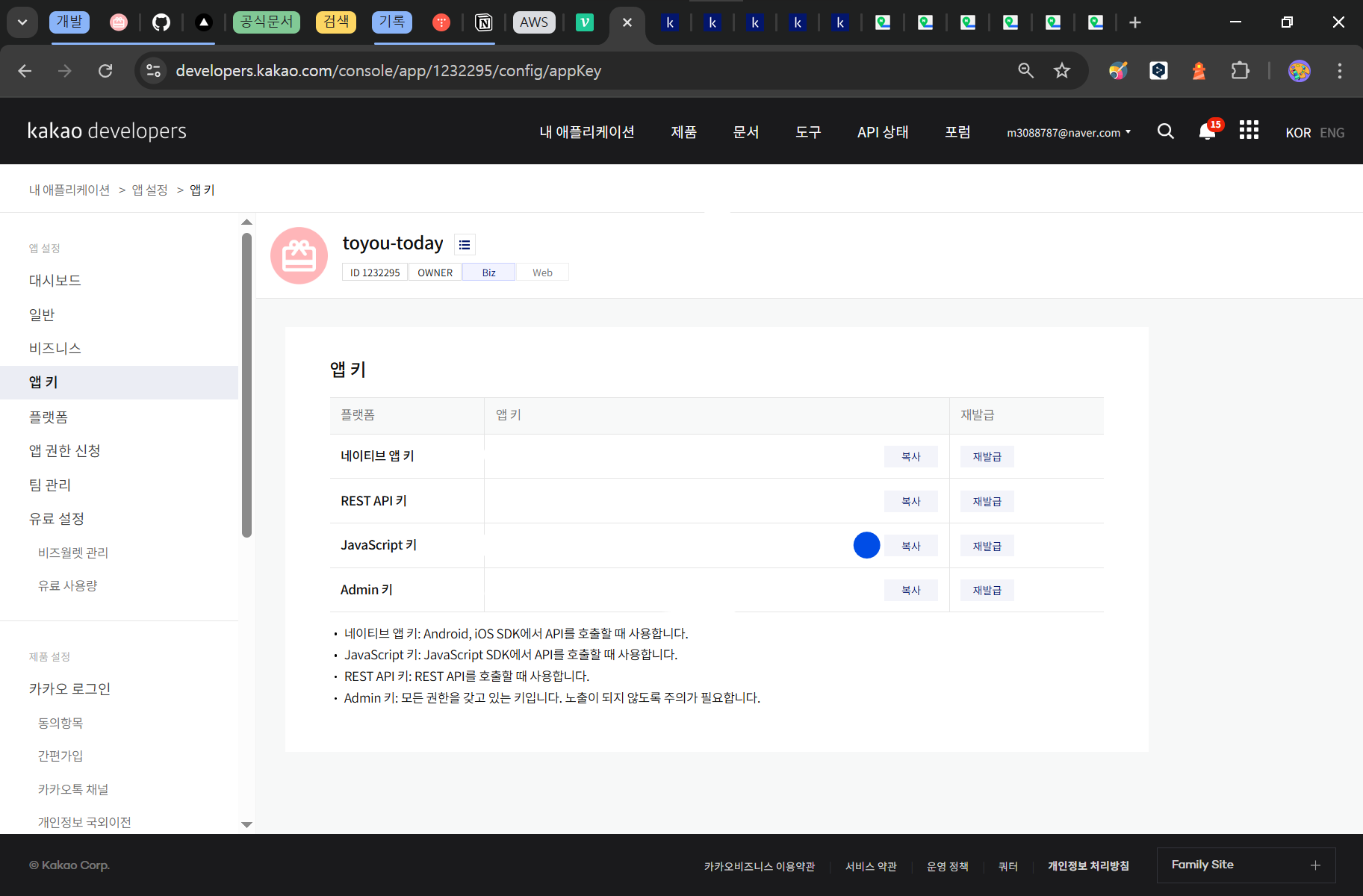Switch language to ENG
This screenshot has width=1363, height=896.
pos(1332,132)
